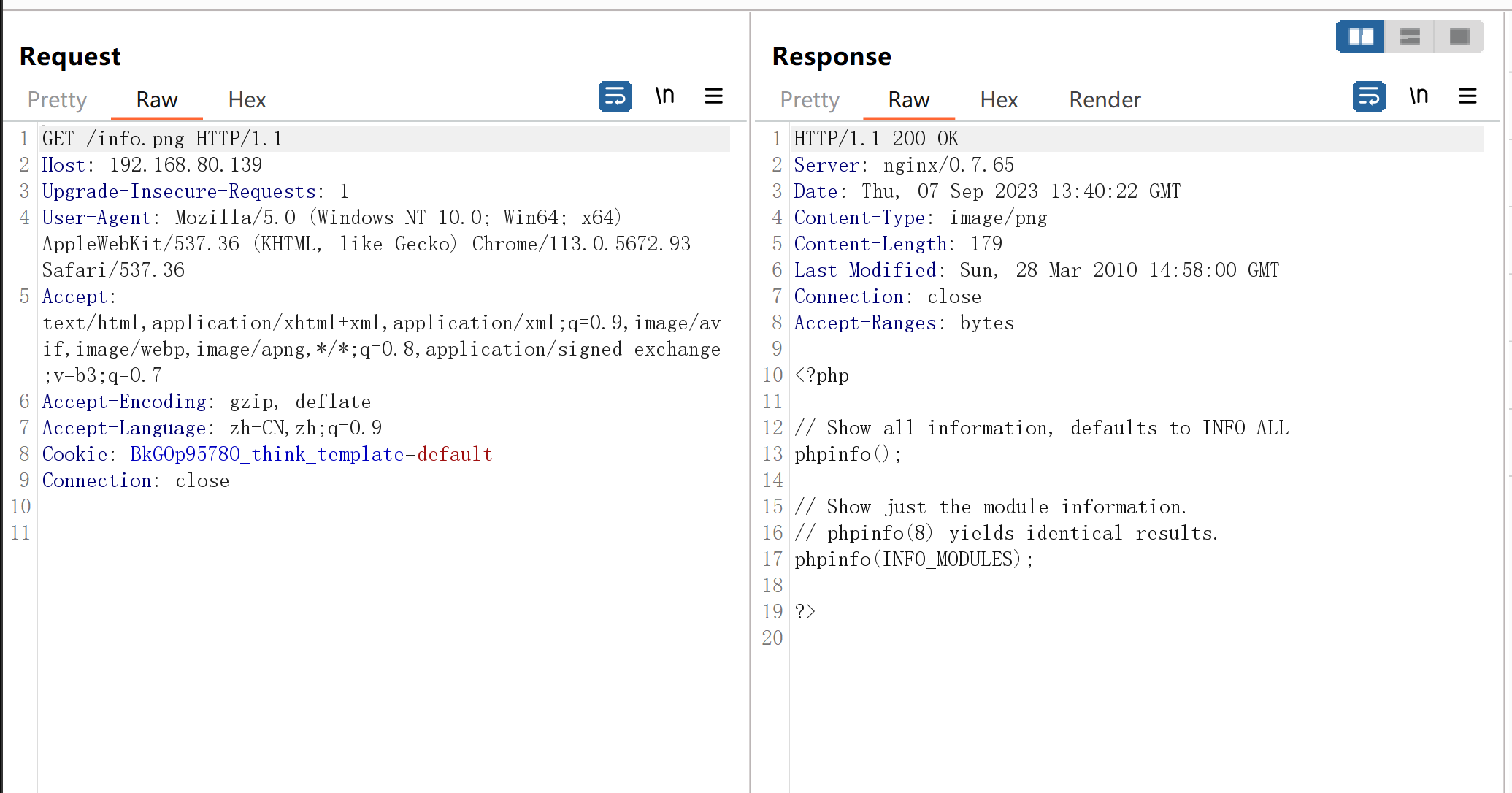The width and height of the screenshot is (1512, 793).
Task: Click the 'phpinfo();' code line
Action: (x=848, y=454)
